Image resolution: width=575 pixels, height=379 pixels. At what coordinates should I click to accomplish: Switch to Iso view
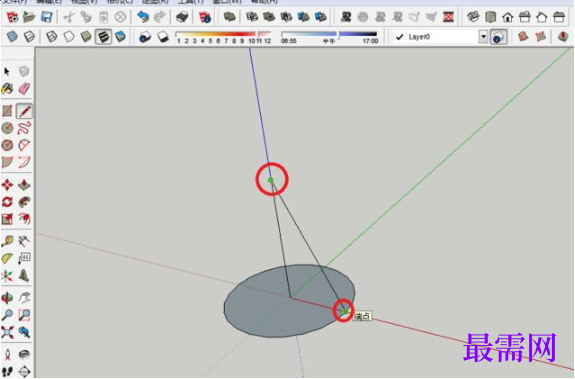click(x=473, y=17)
